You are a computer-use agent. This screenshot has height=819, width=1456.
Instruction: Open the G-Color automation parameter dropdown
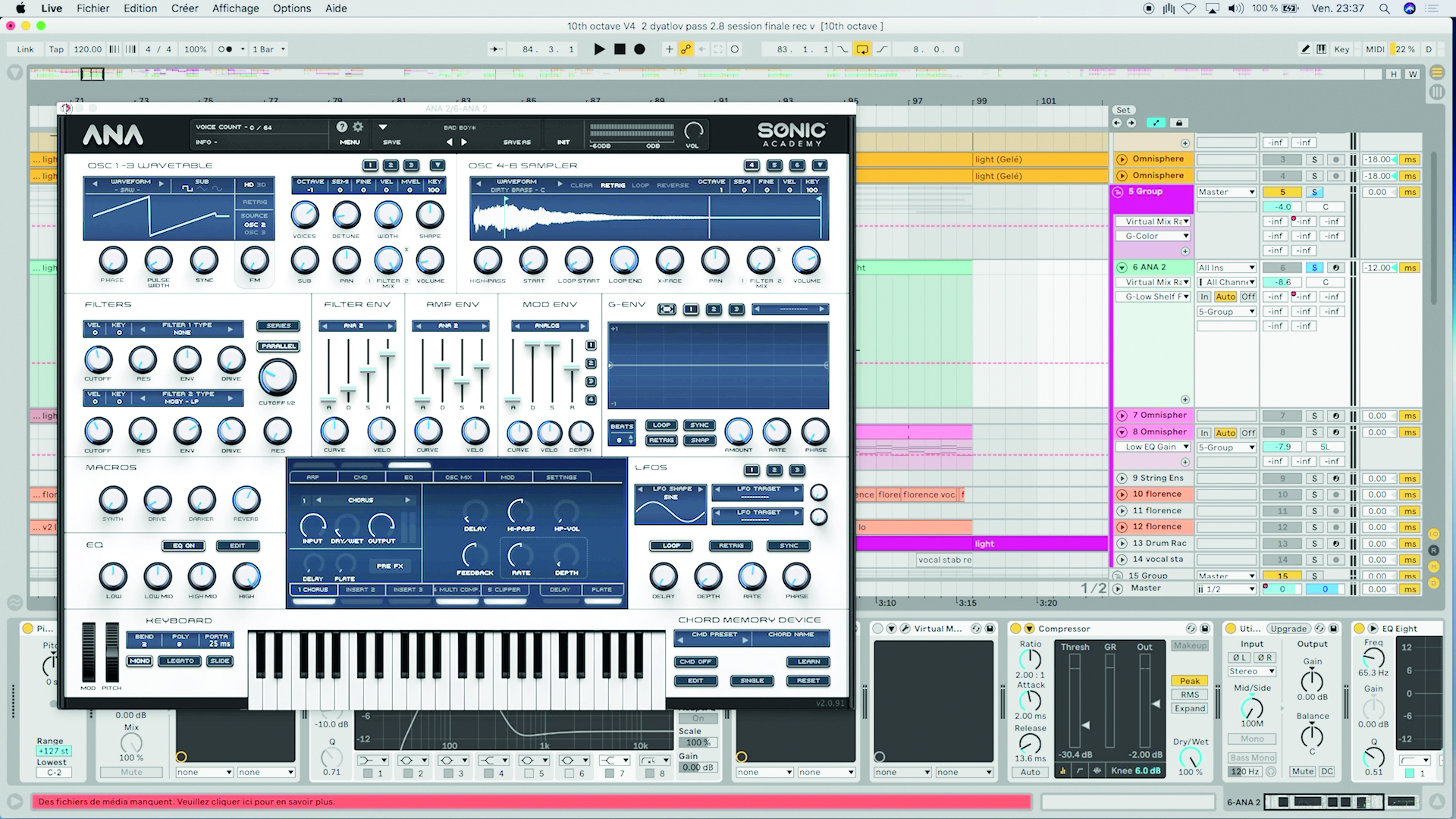pyautogui.click(x=1153, y=236)
